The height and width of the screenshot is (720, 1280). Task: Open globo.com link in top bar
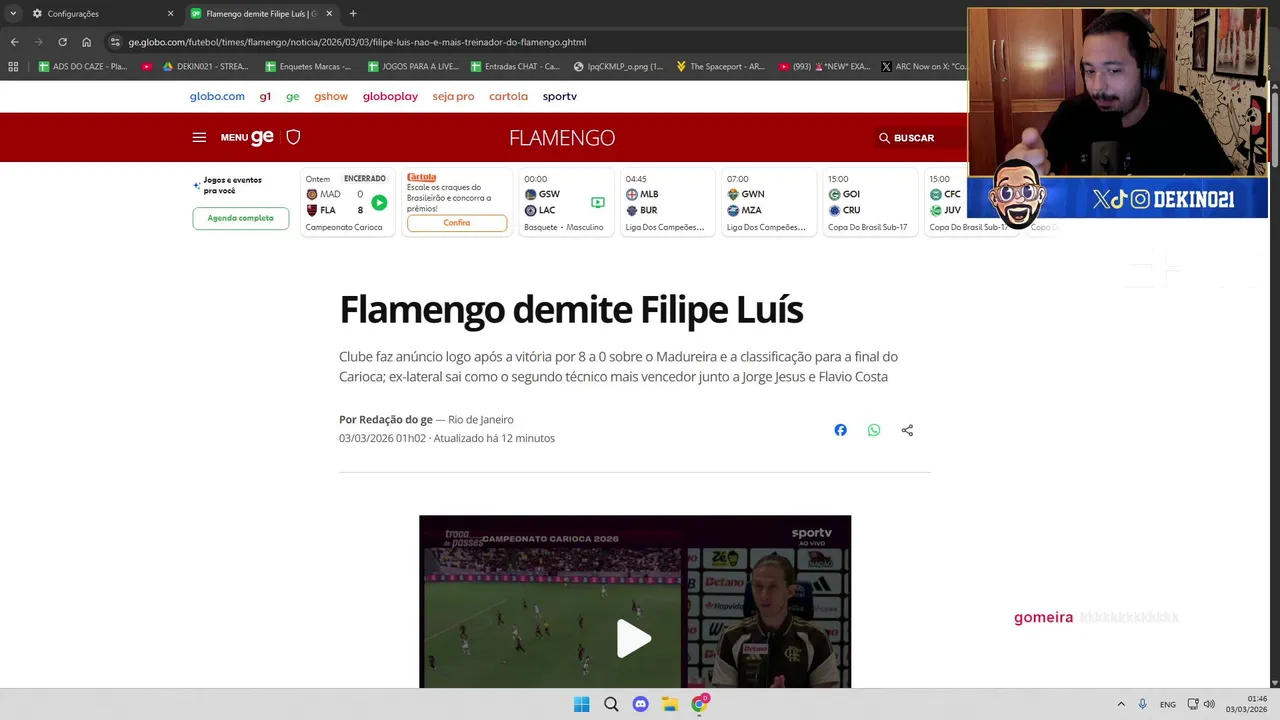(217, 96)
